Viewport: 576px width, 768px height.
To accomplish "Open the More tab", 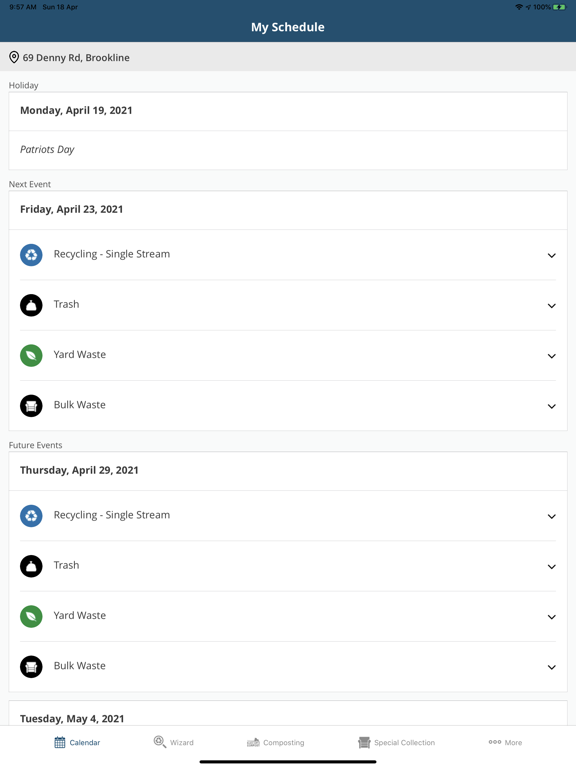I will [505, 743].
